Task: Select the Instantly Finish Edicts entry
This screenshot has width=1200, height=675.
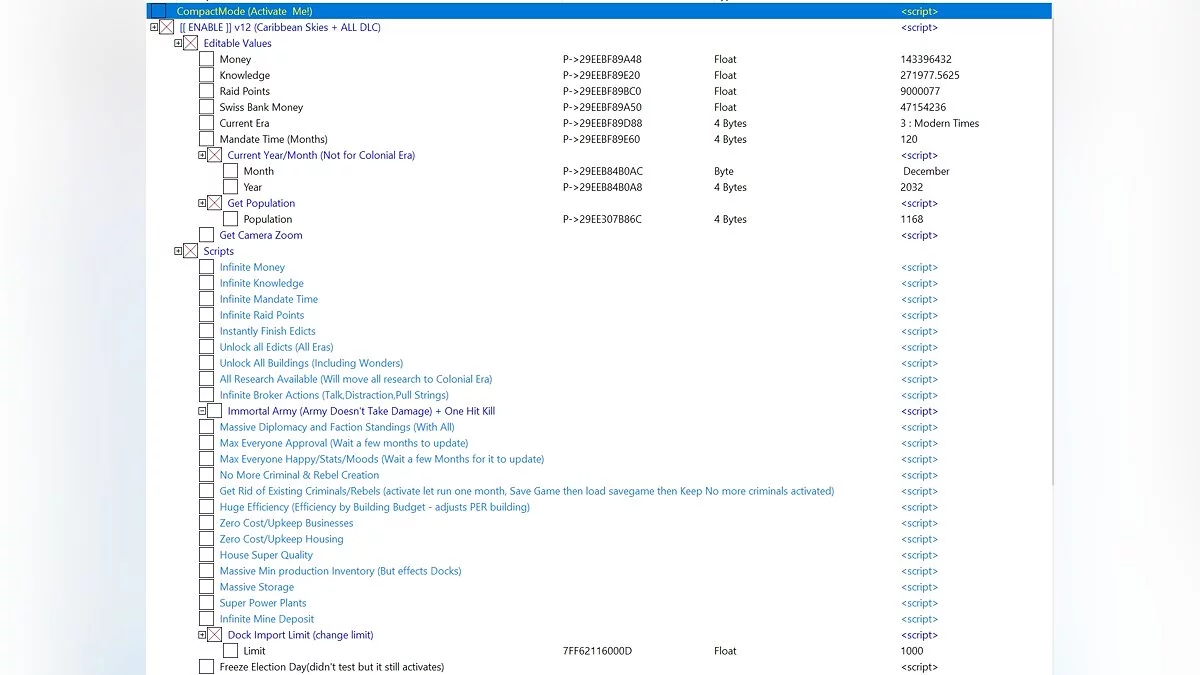Action: [x=267, y=331]
